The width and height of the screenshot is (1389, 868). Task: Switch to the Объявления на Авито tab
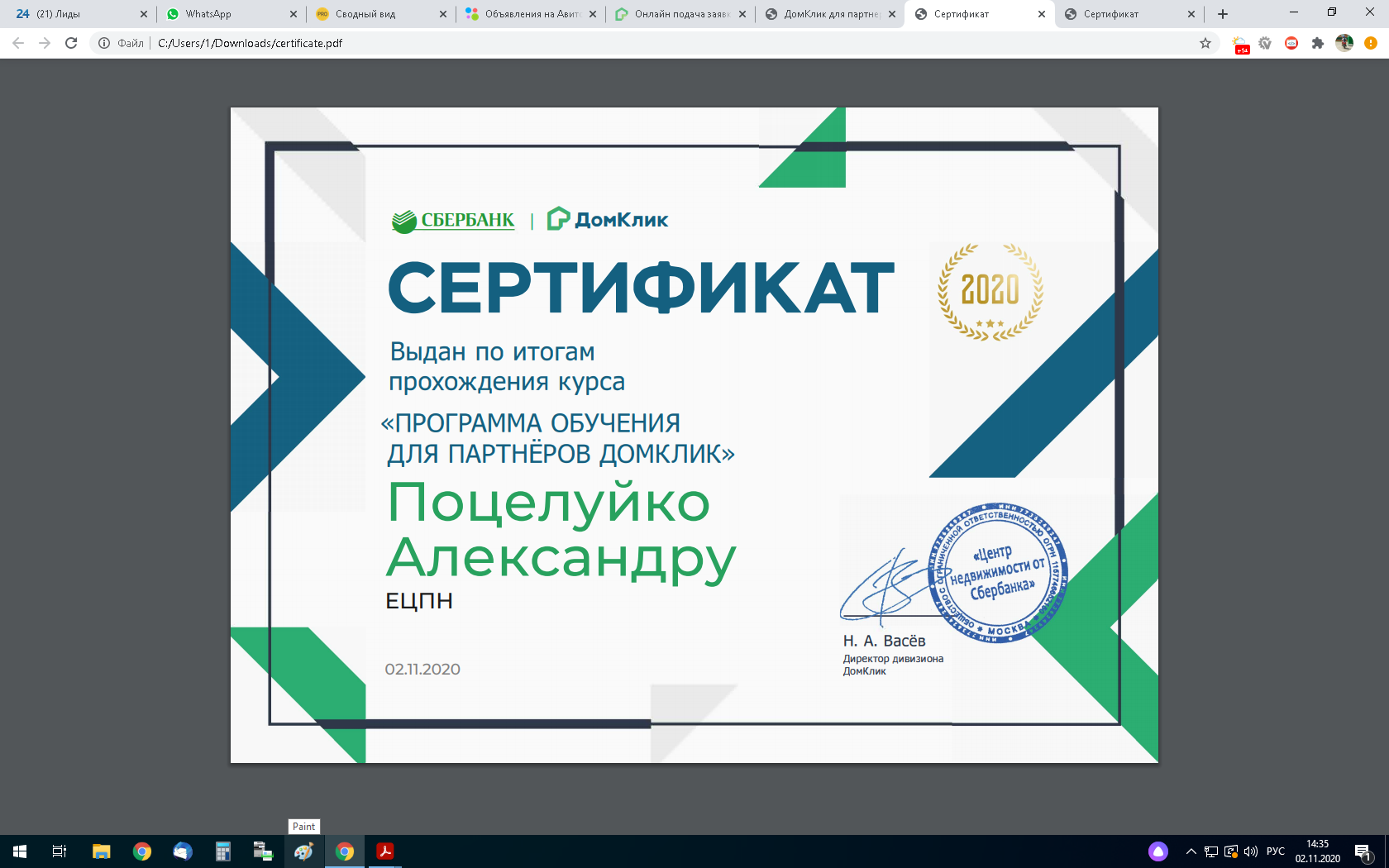click(529, 14)
